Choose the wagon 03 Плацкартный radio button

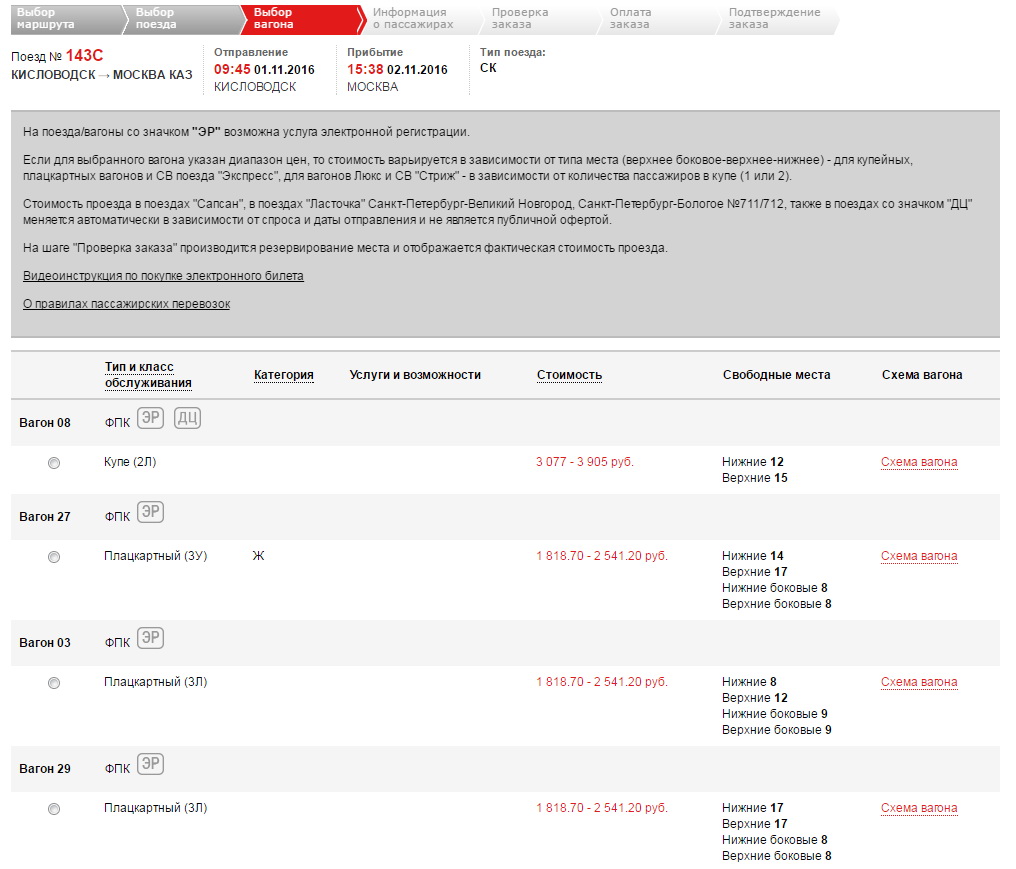54,683
